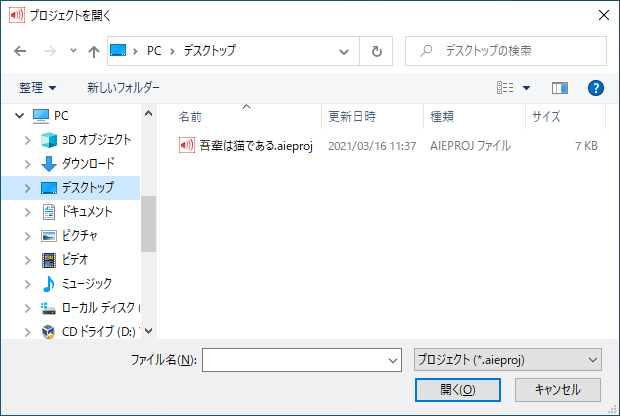
Task: Select the ダウンロード folder
Action: (88, 163)
